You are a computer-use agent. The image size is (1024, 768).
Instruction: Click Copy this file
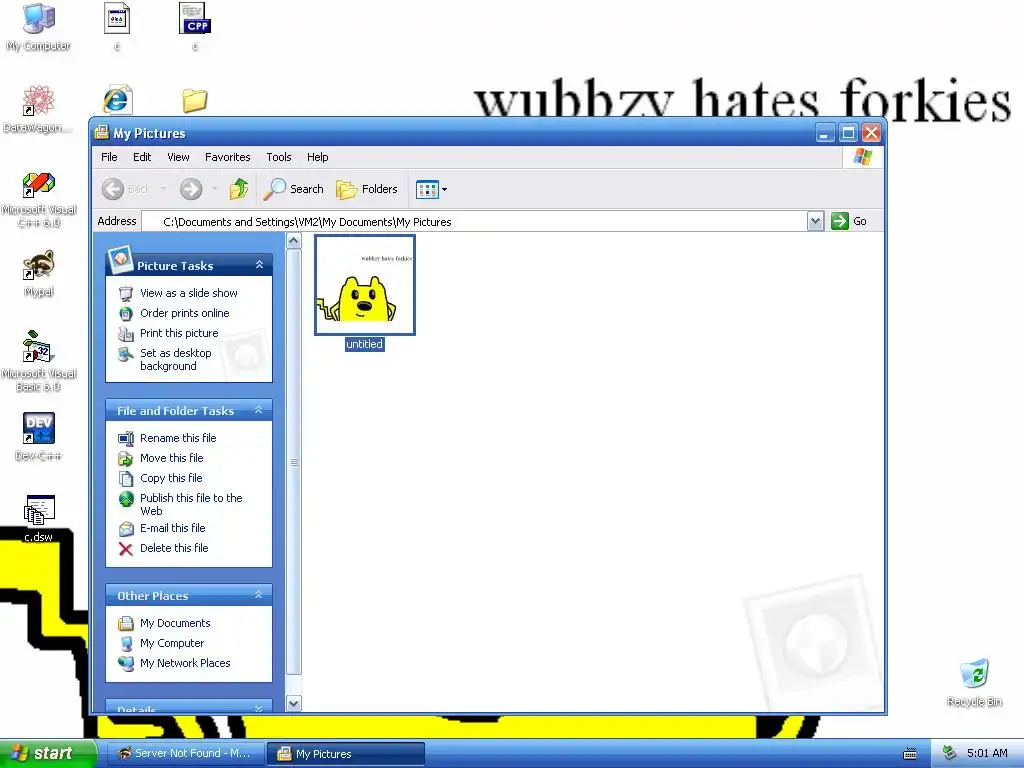(x=171, y=478)
